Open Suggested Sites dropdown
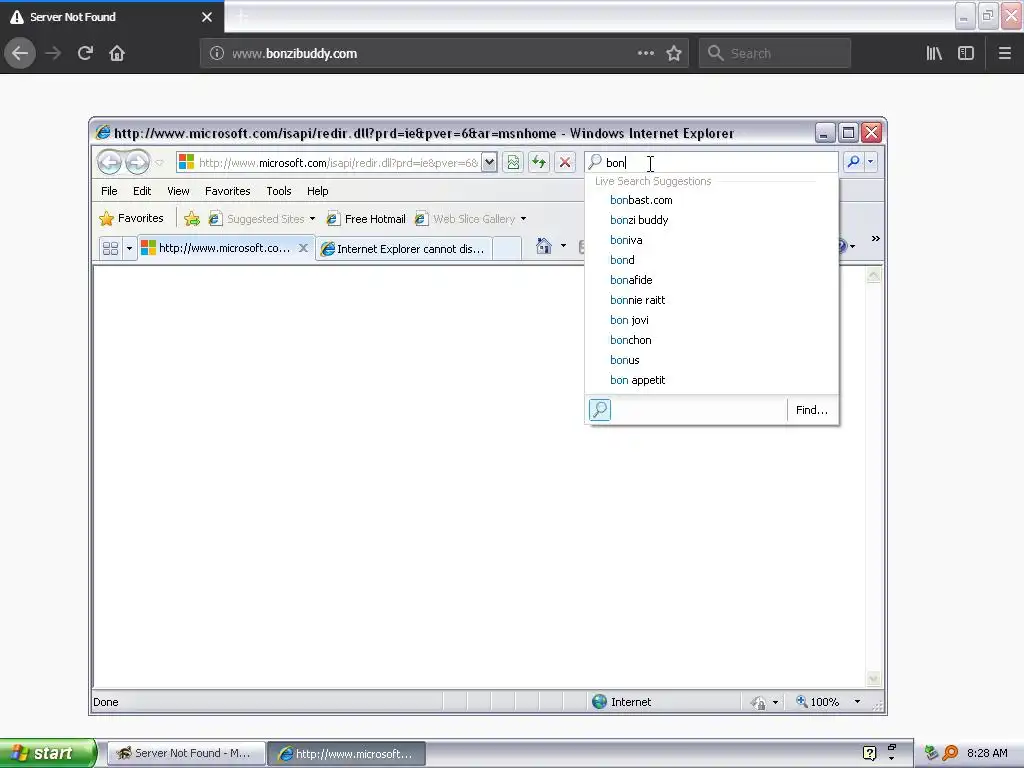The image size is (1024, 768). (261, 219)
